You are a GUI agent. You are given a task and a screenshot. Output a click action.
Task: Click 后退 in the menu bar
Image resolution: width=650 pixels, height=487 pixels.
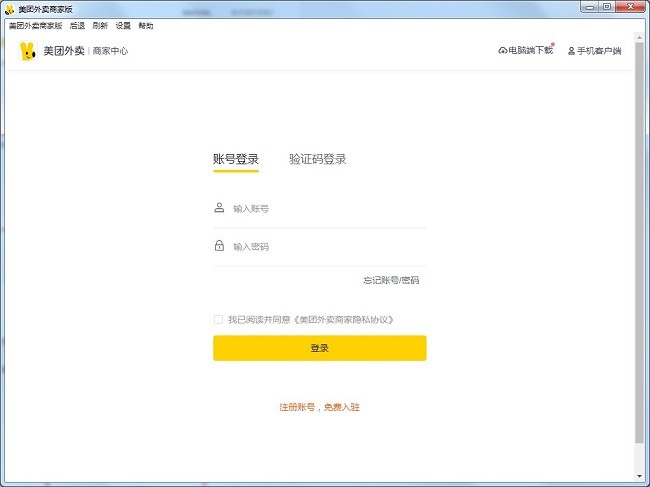(x=77, y=25)
